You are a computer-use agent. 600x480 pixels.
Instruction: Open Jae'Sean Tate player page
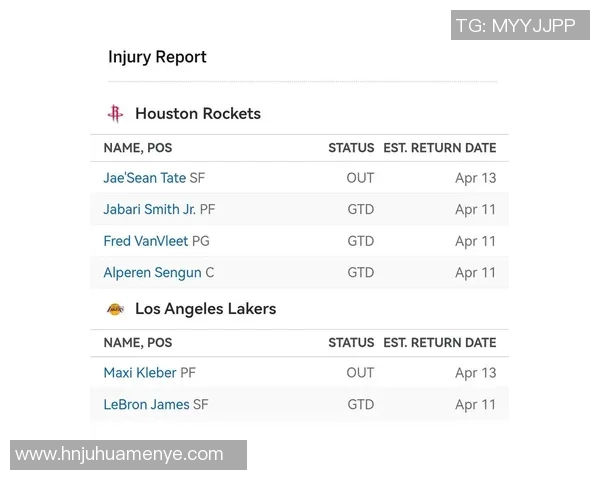tap(144, 178)
